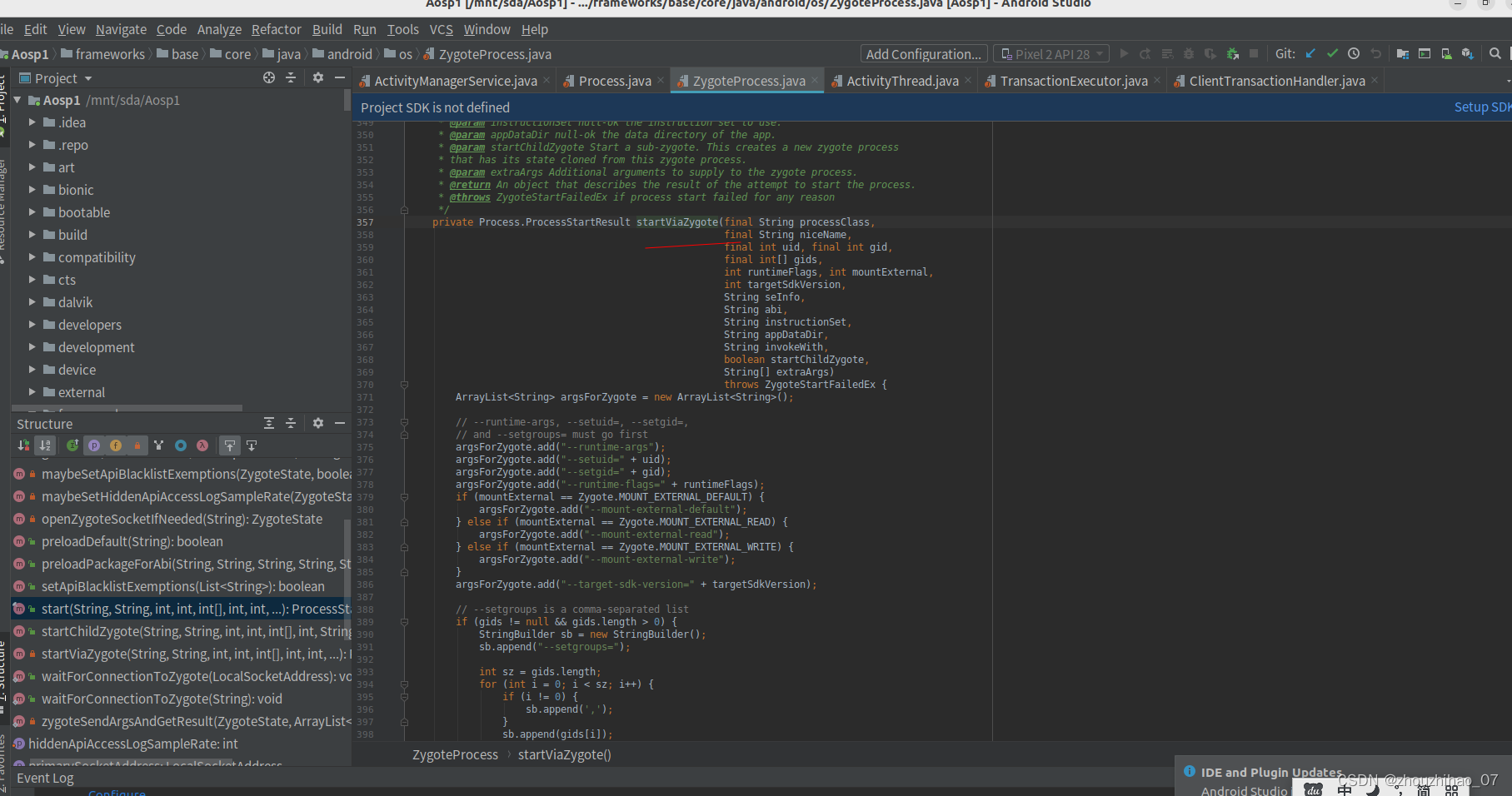Expand the 'external' folder arrow
This screenshot has height=796, width=1512.
pyautogui.click(x=32, y=392)
